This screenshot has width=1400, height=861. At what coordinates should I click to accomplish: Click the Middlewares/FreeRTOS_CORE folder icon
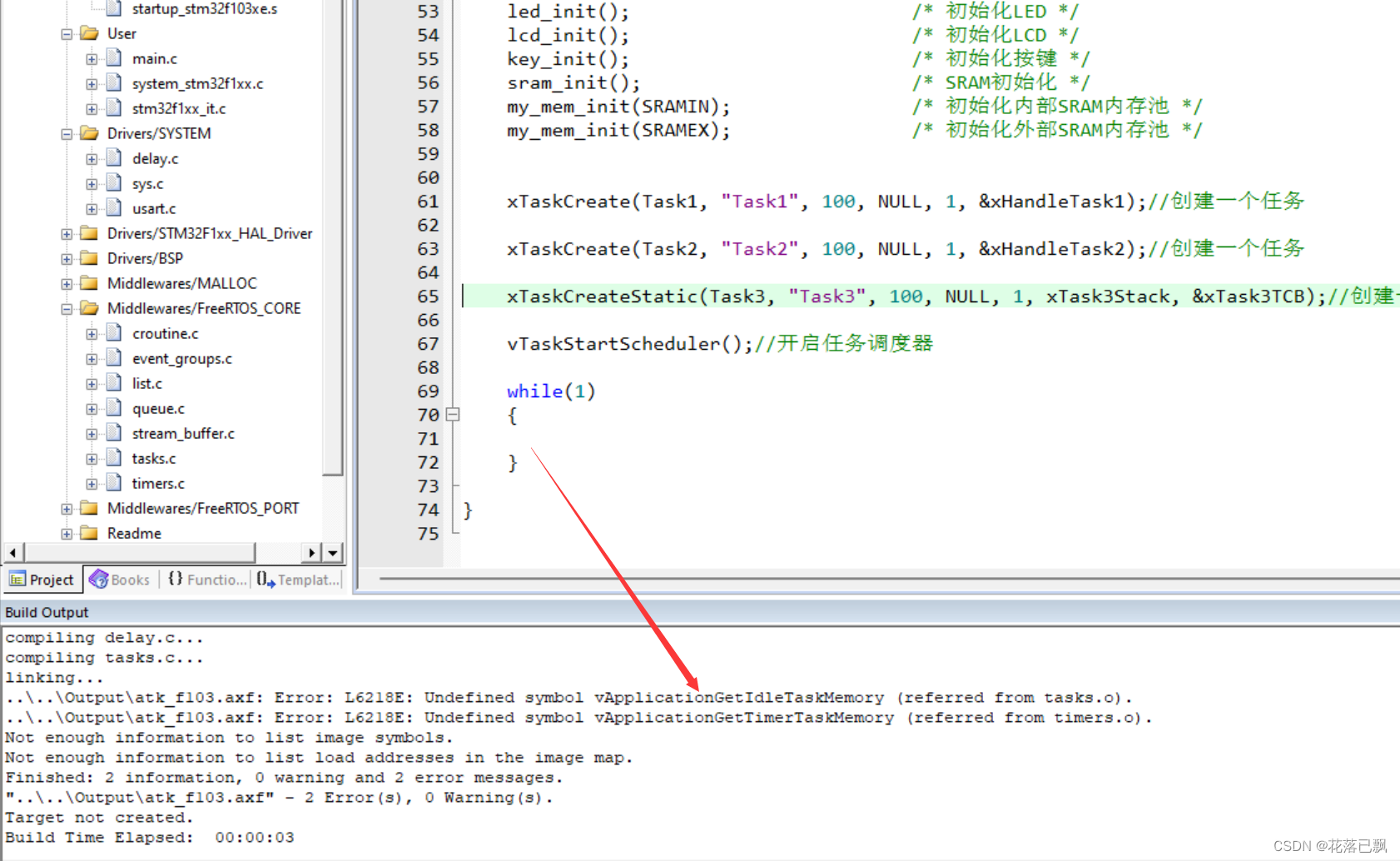[x=89, y=308]
